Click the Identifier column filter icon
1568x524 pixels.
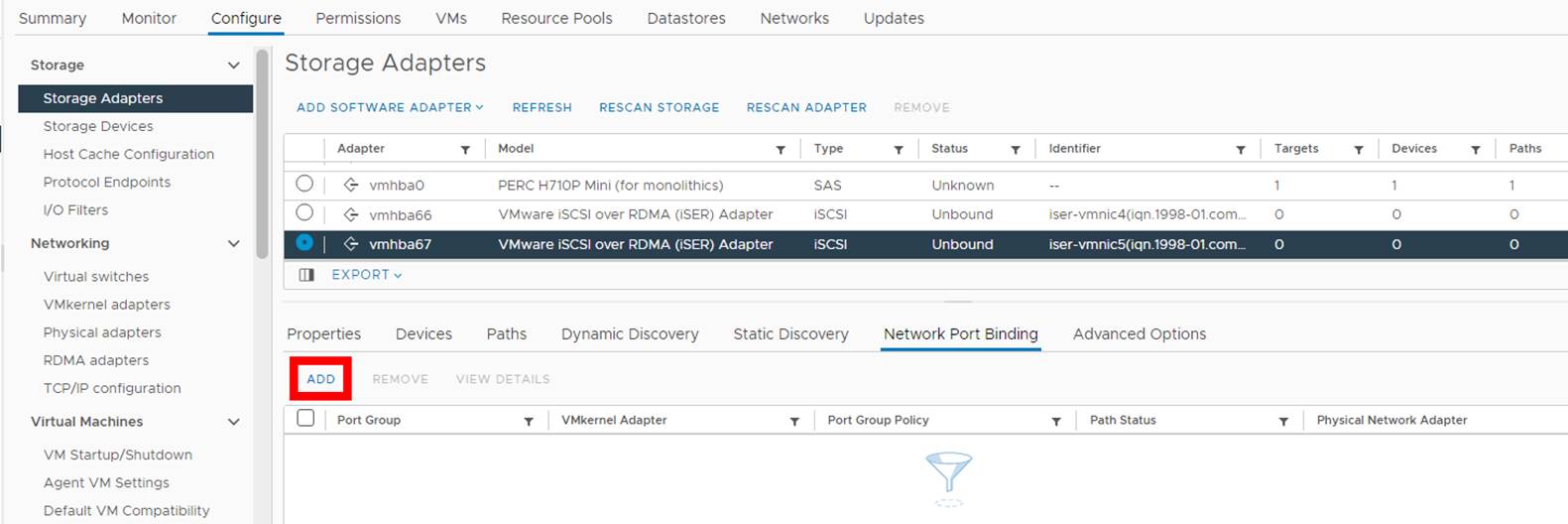pos(1241,150)
